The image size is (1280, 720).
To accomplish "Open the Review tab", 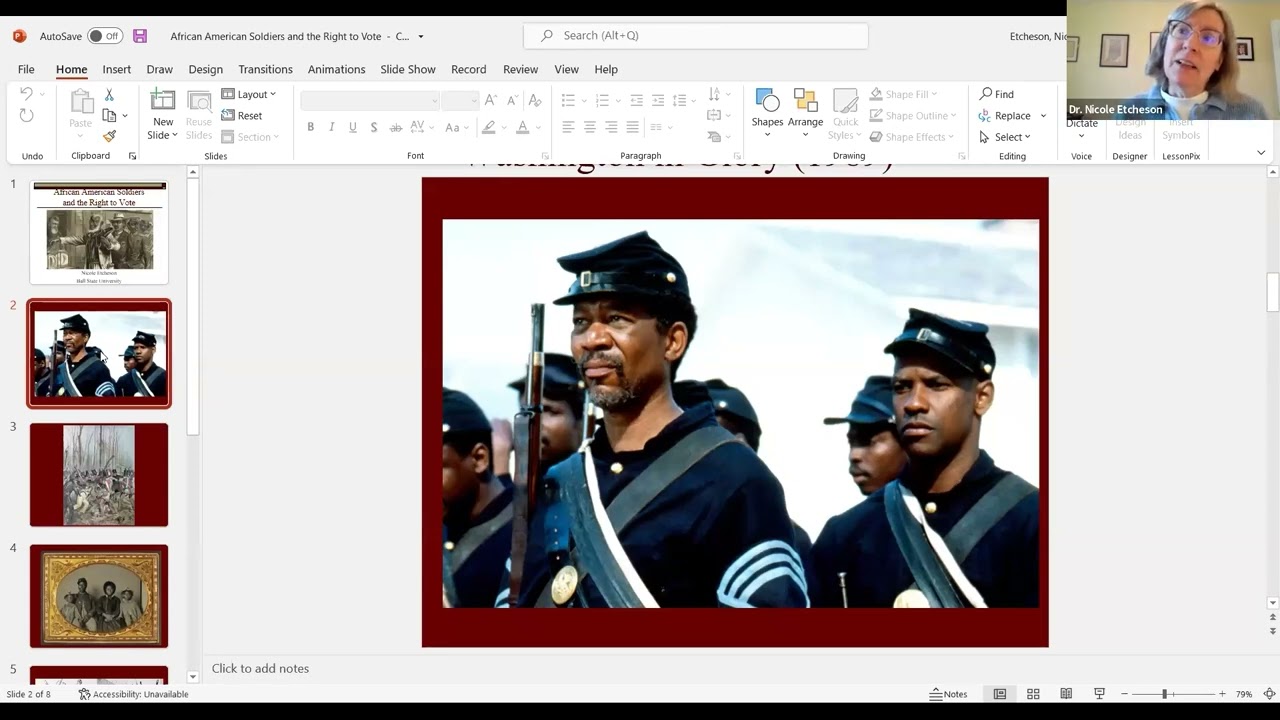I will [520, 69].
